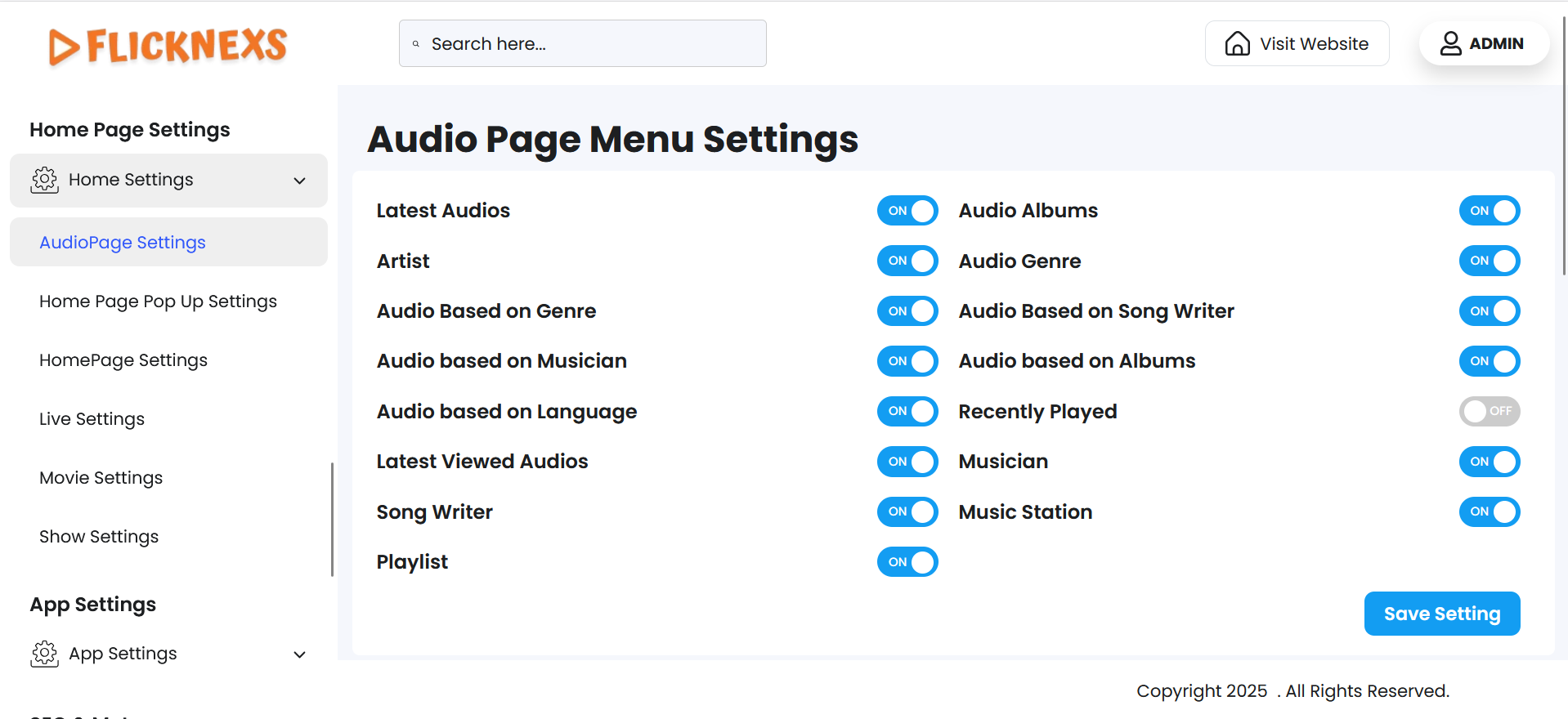The width and height of the screenshot is (1568, 719).
Task: Click the Flicknexs play logo
Action: click(65, 47)
